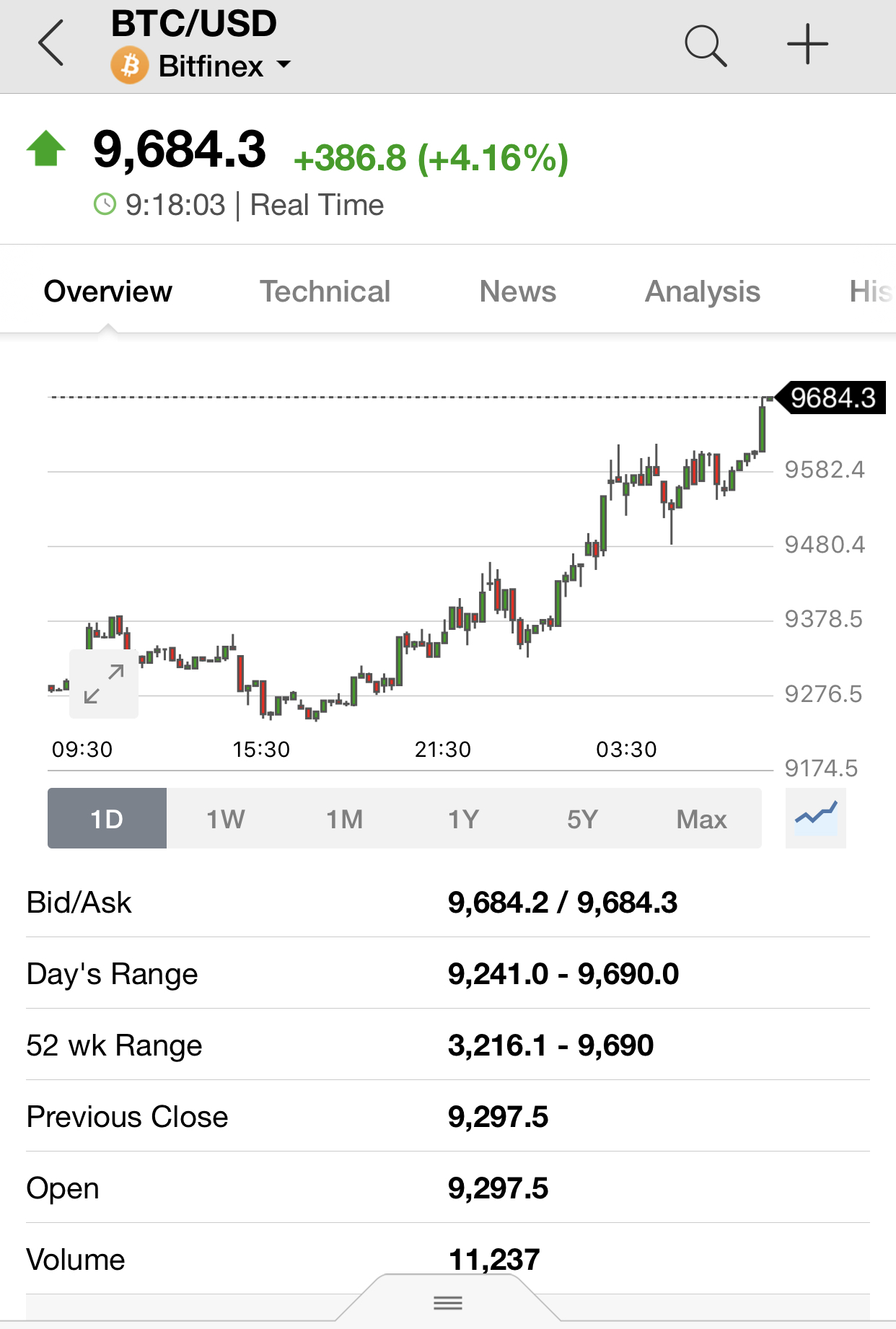Image resolution: width=896 pixels, height=1329 pixels.
Task: Tap the plus icon to add
Action: pyautogui.click(x=807, y=45)
